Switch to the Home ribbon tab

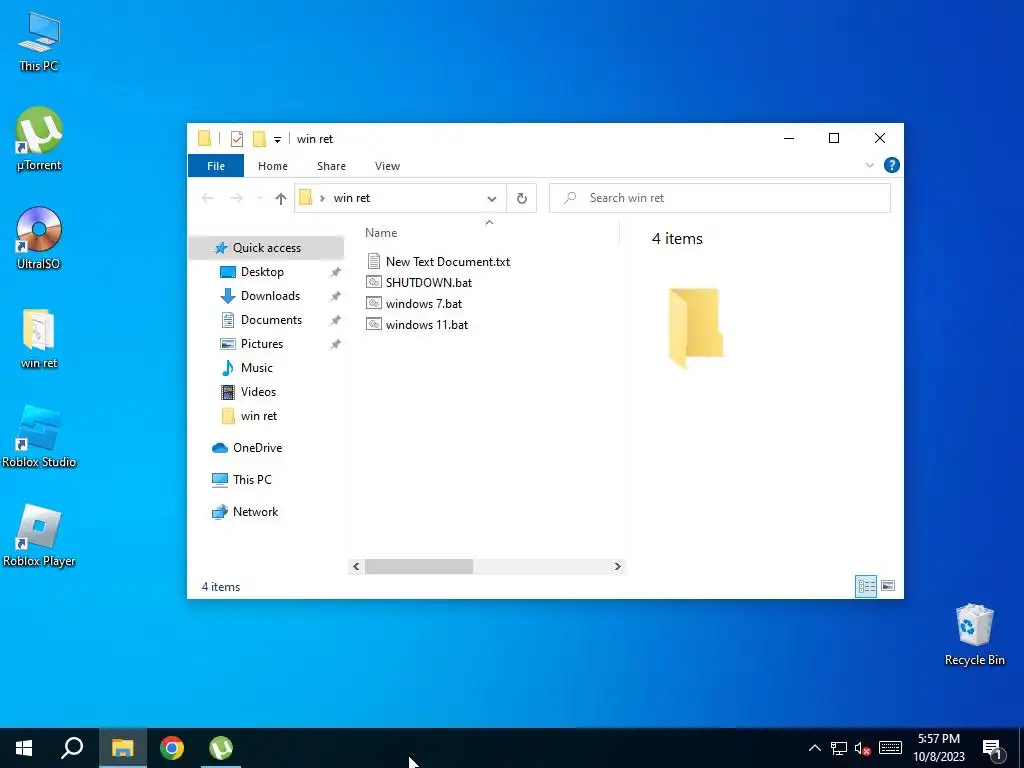pyautogui.click(x=272, y=166)
